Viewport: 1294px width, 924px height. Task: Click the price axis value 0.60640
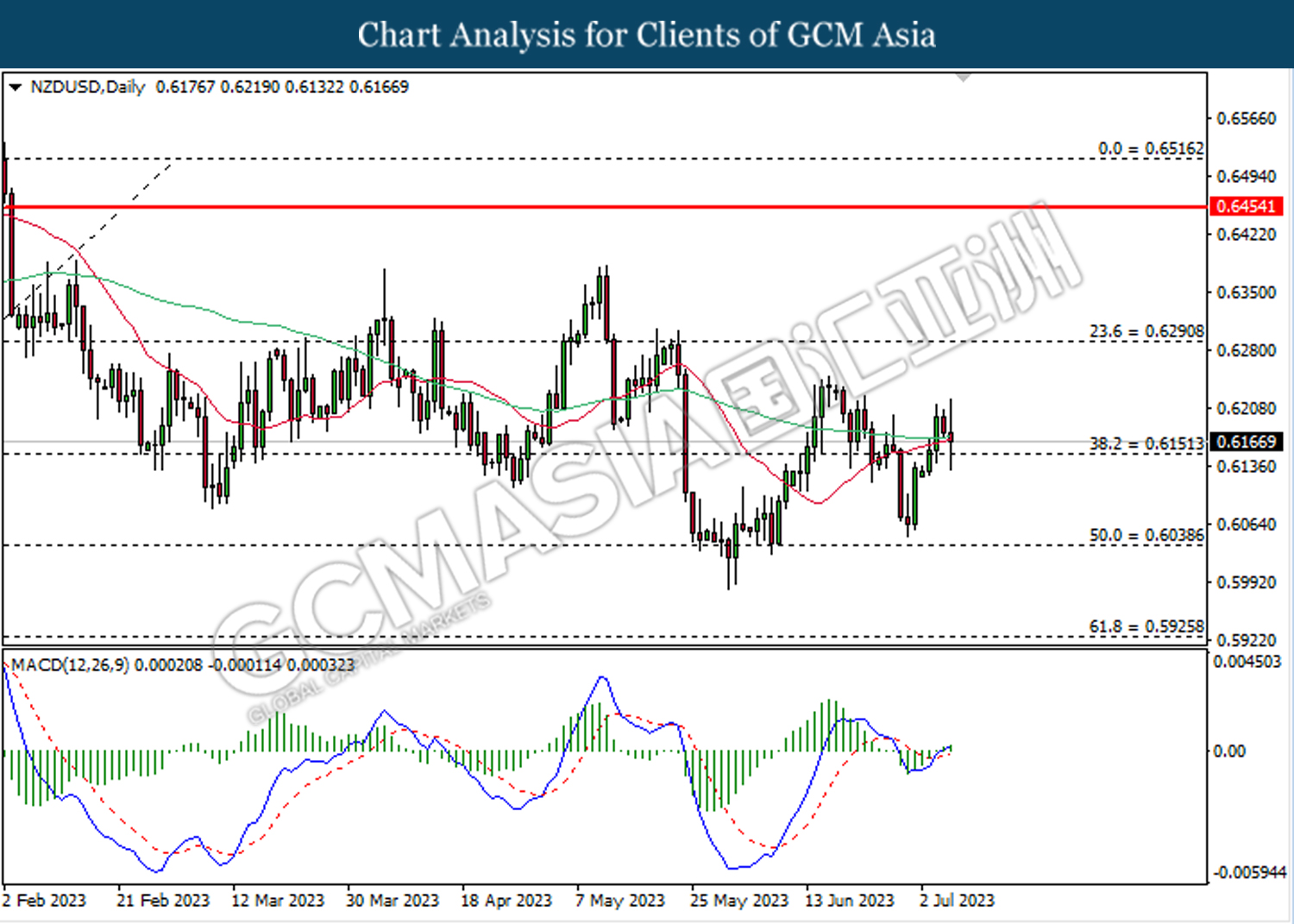pos(1246,525)
